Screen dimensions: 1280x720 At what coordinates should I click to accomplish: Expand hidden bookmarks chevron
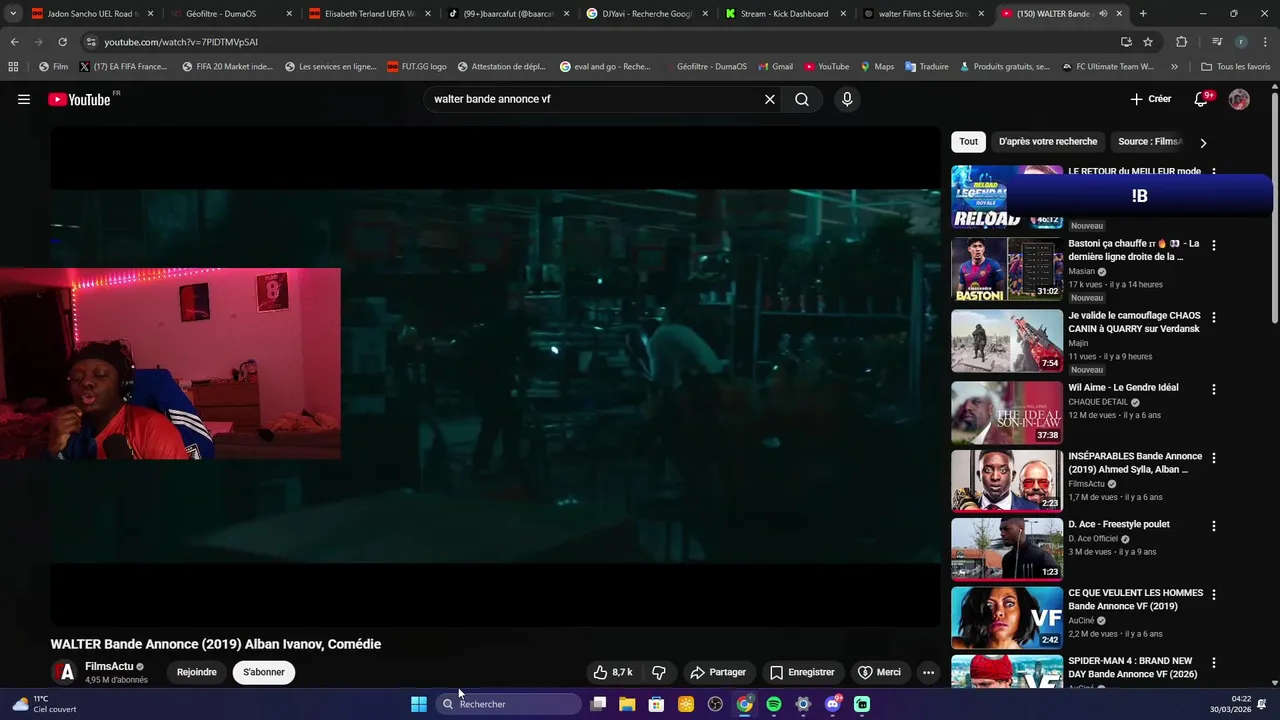[x=1174, y=67]
